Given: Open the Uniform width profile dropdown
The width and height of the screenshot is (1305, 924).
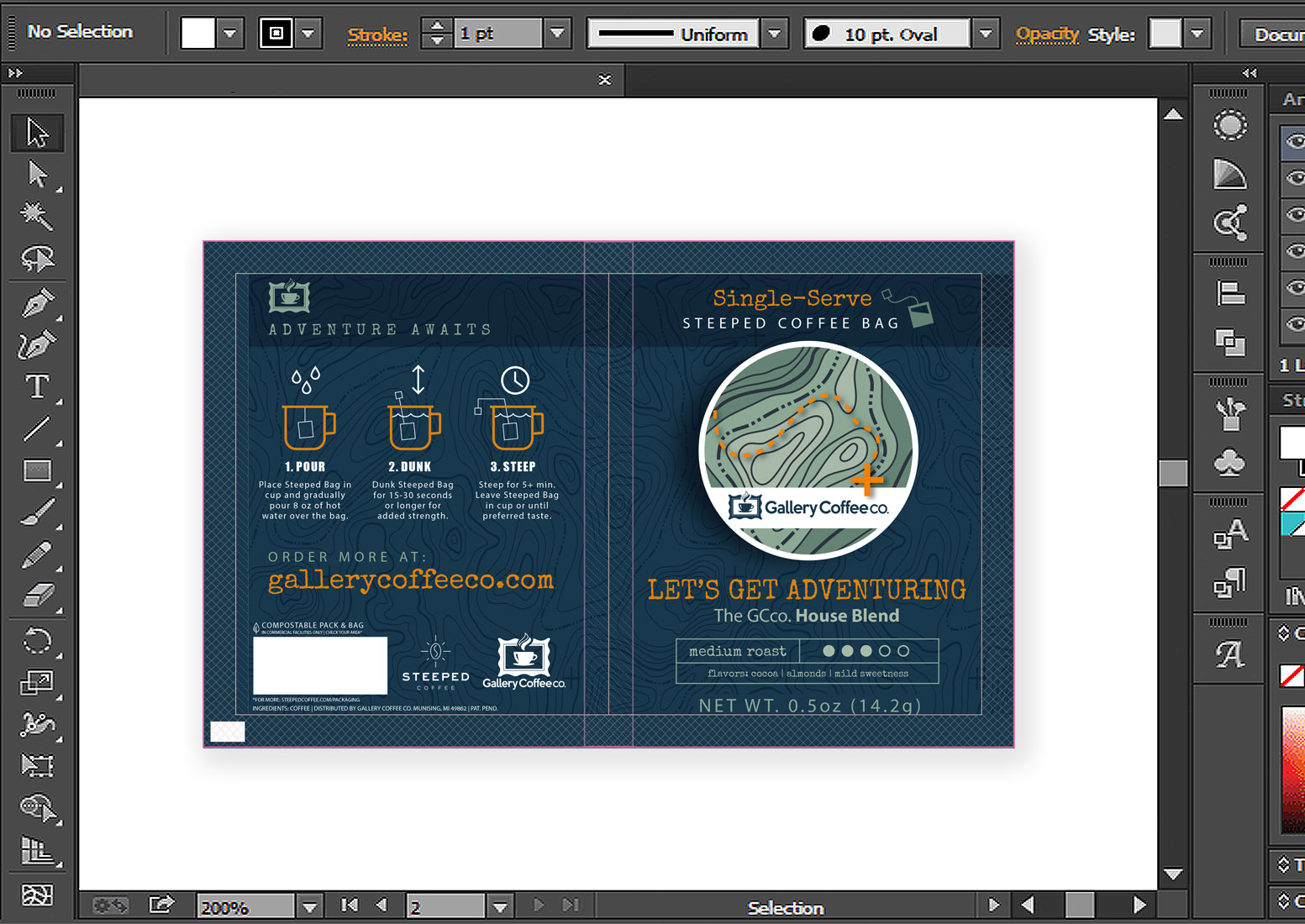Looking at the screenshot, I should (775, 34).
